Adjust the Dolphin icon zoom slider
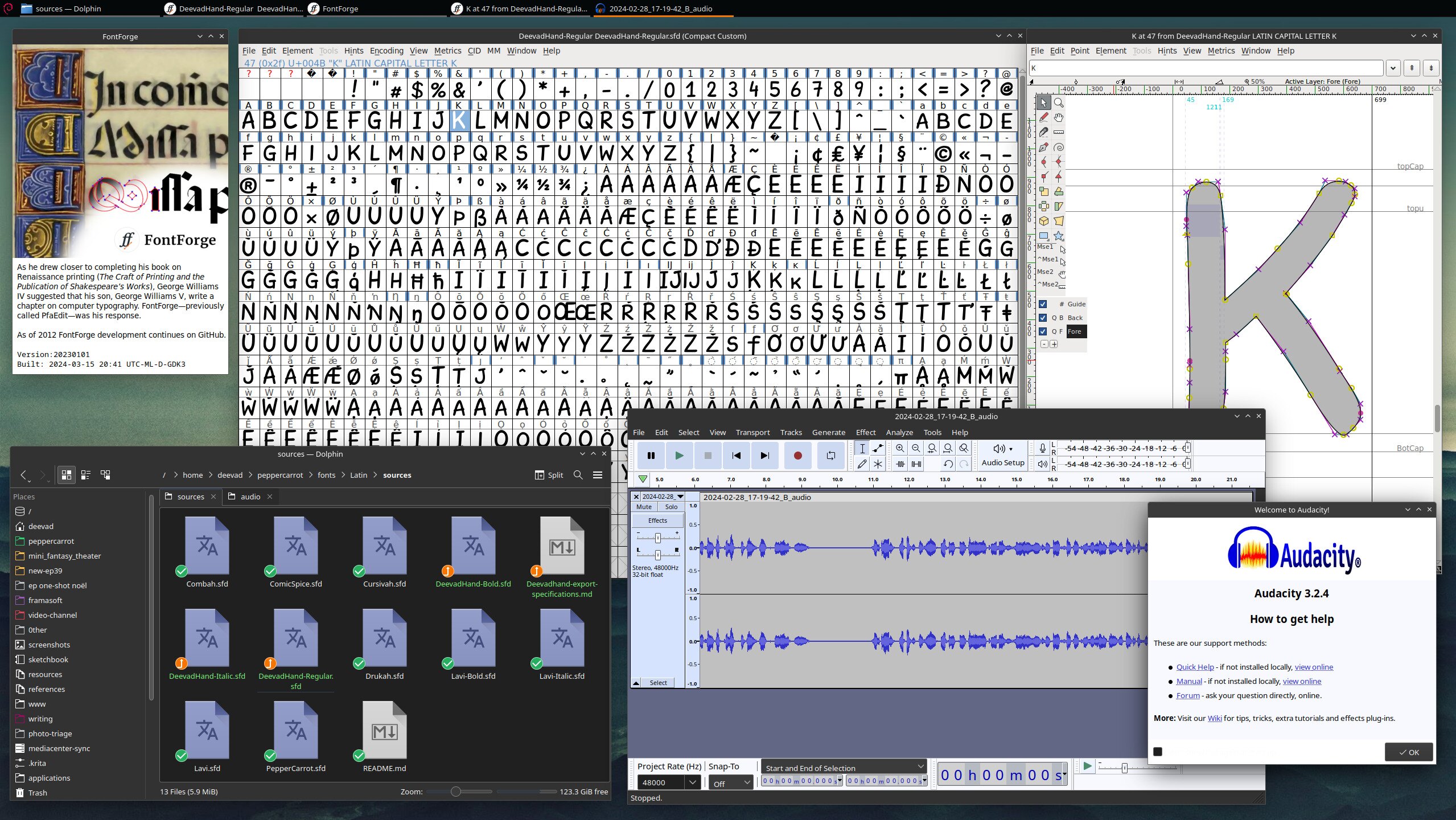Viewport: 1456px width, 820px height. coord(455,792)
